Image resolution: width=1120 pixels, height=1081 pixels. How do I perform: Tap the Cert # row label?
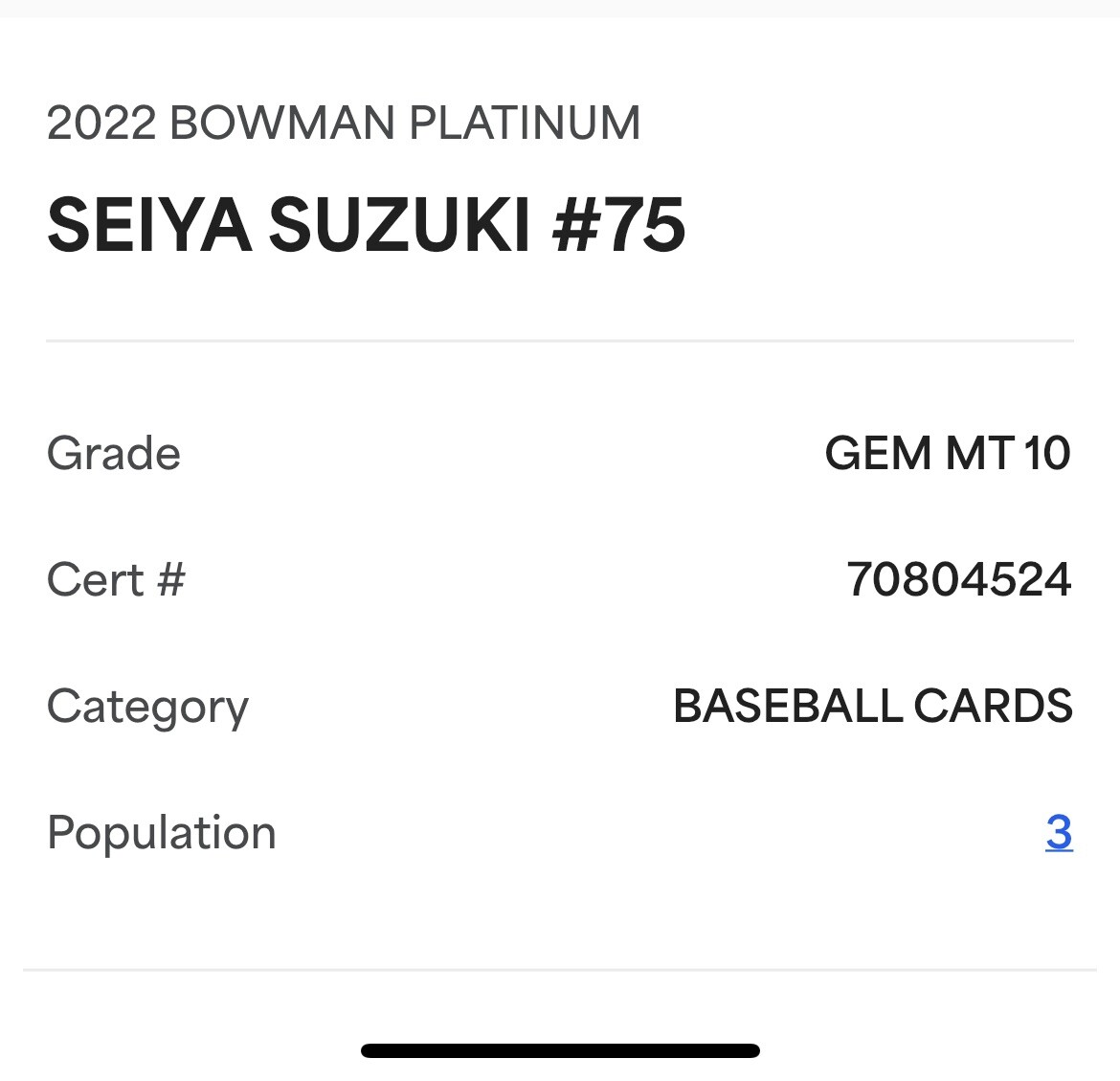[116, 579]
